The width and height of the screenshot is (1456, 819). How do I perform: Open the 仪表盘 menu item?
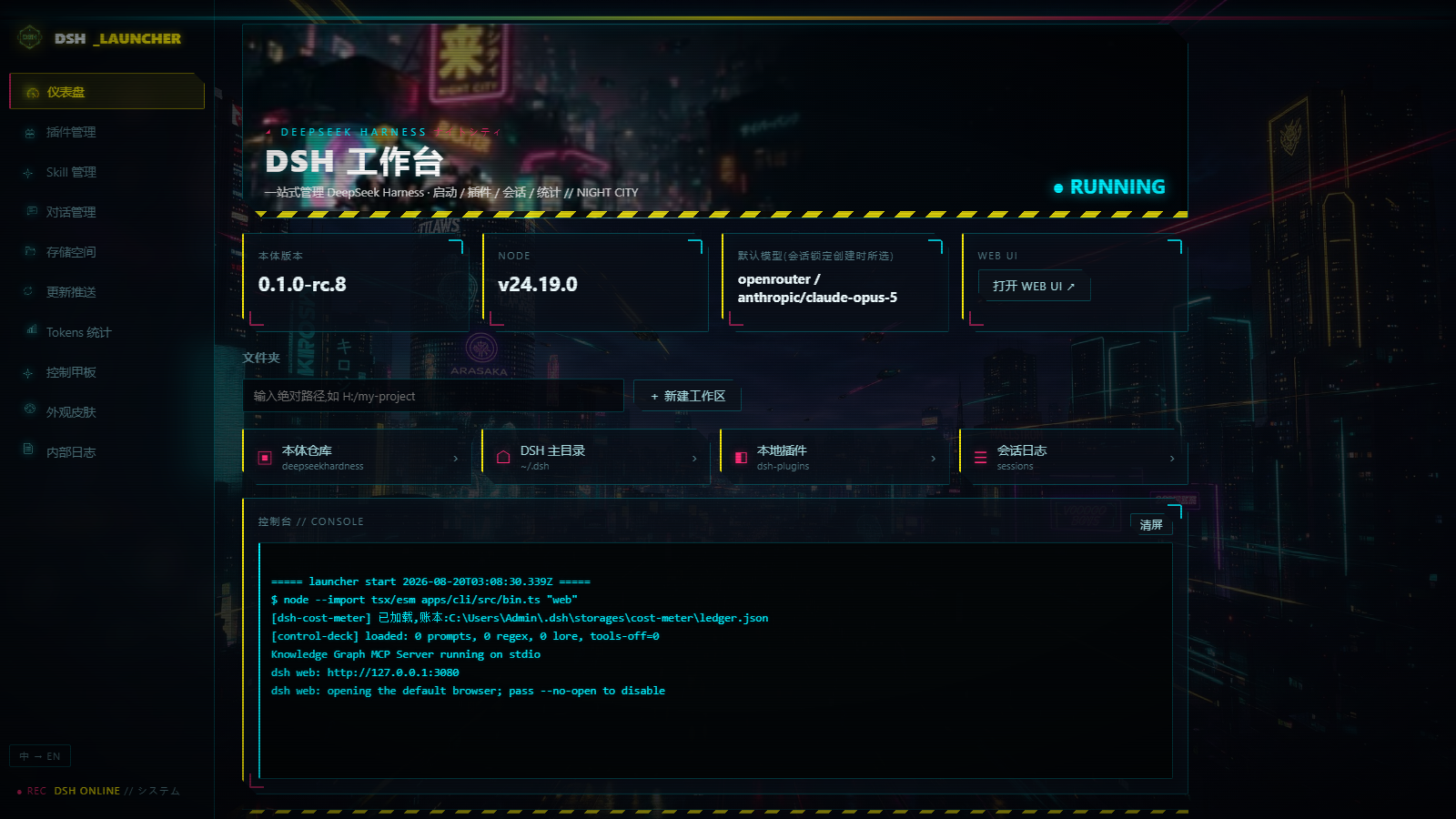[106, 92]
